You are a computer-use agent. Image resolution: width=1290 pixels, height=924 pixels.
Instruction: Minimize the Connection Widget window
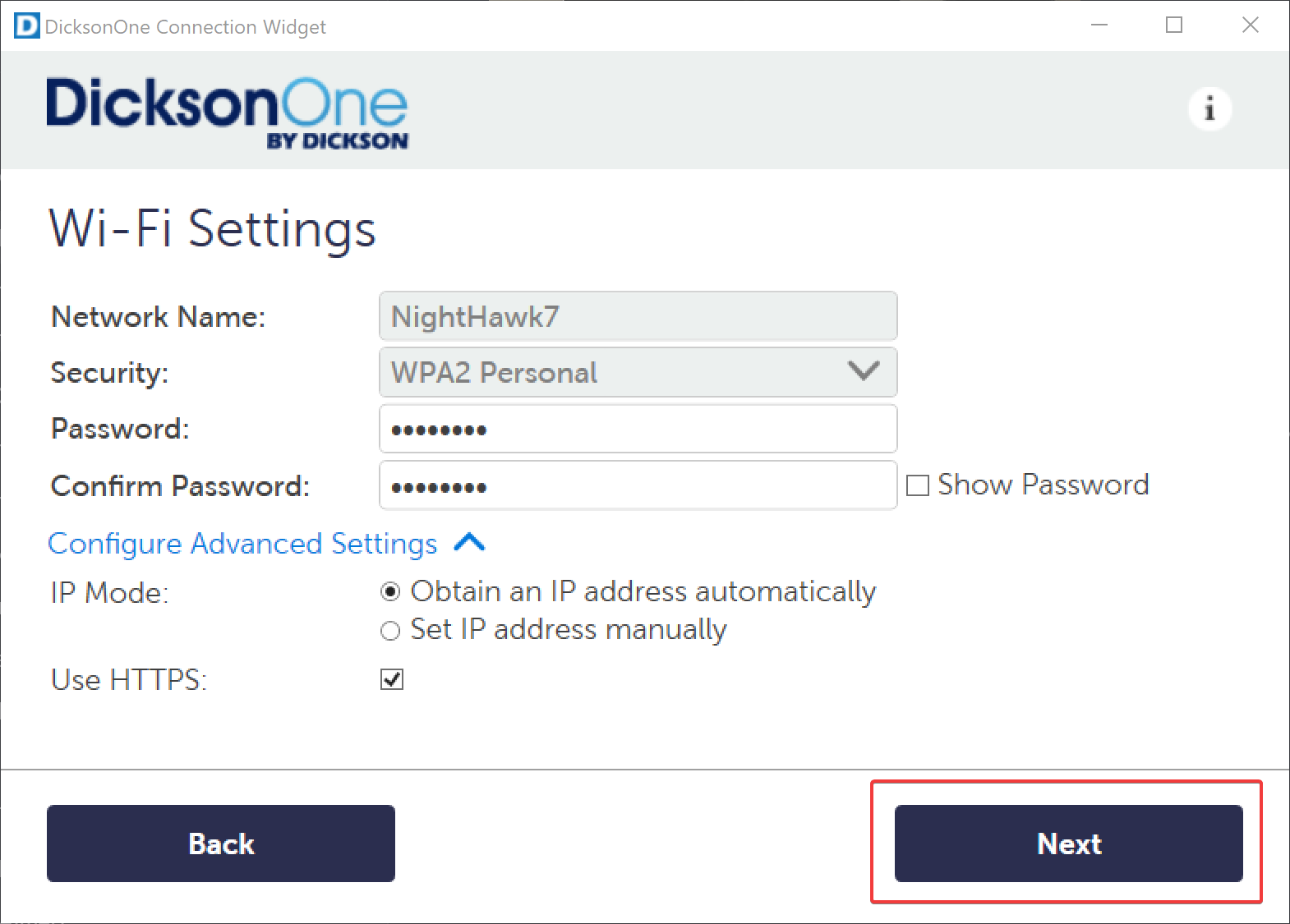click(x=1099, y=25)
